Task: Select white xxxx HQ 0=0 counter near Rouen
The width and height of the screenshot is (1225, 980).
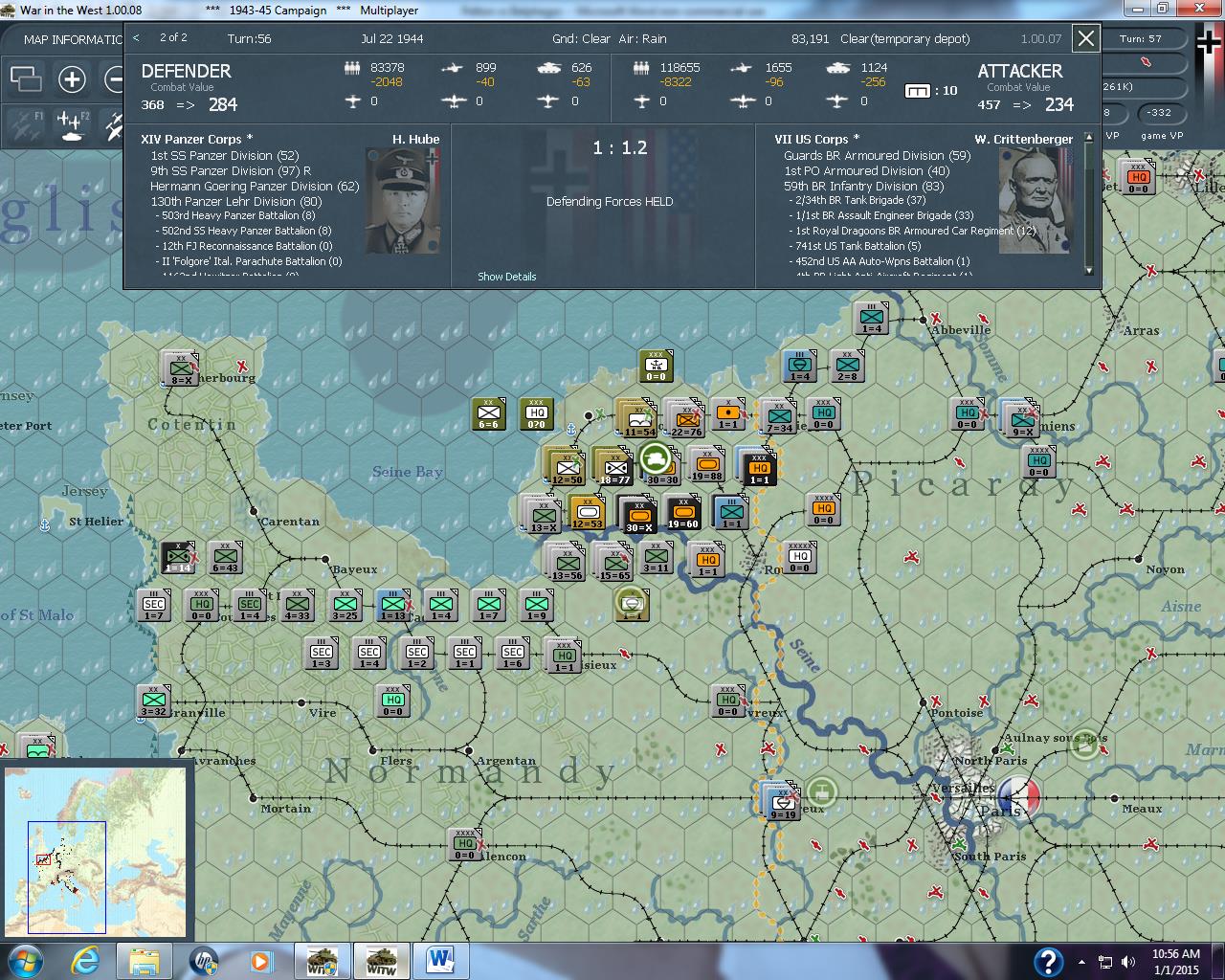Action: 799,557
